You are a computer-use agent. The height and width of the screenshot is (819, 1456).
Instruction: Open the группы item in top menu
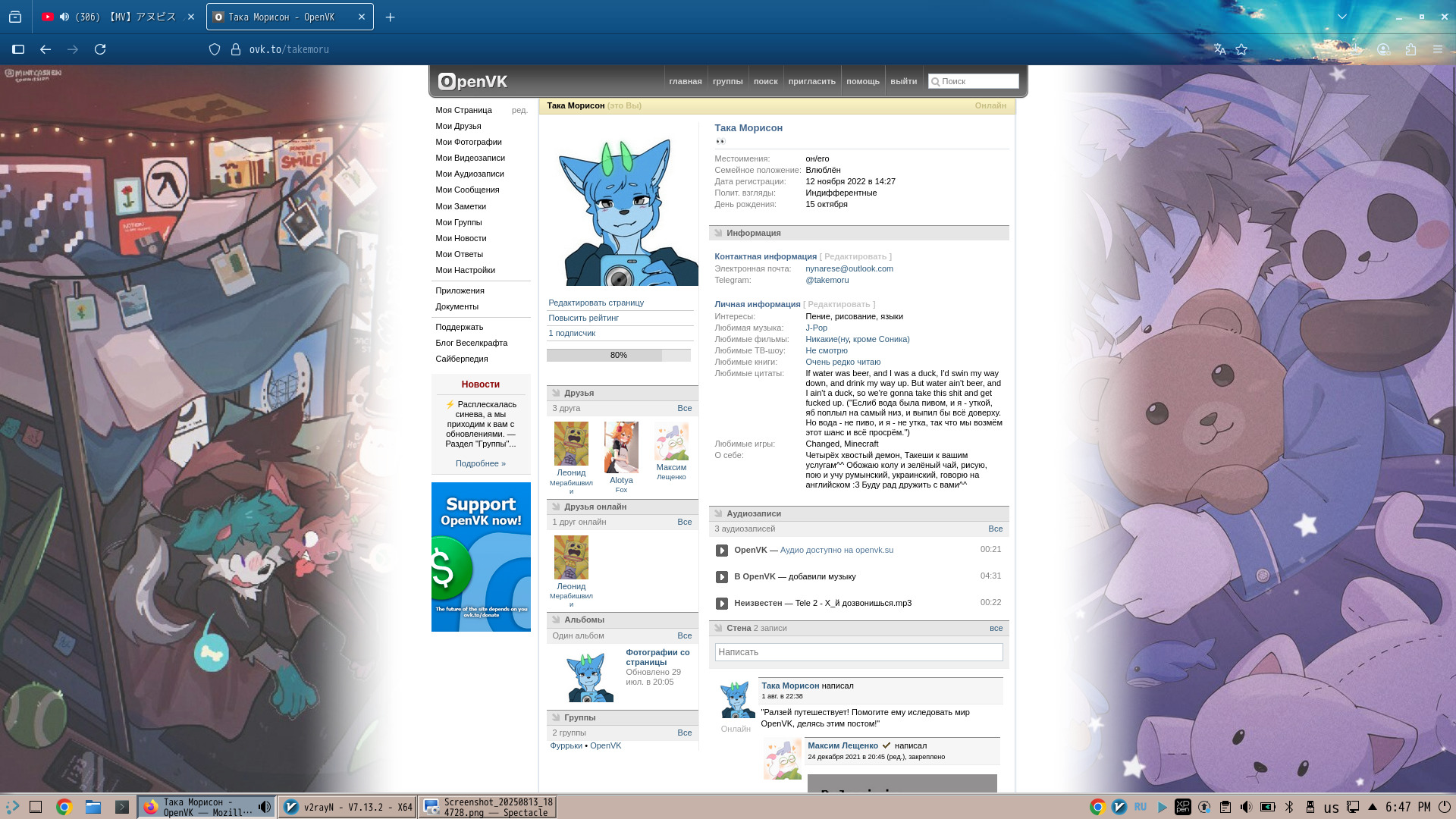pos(727,81)
